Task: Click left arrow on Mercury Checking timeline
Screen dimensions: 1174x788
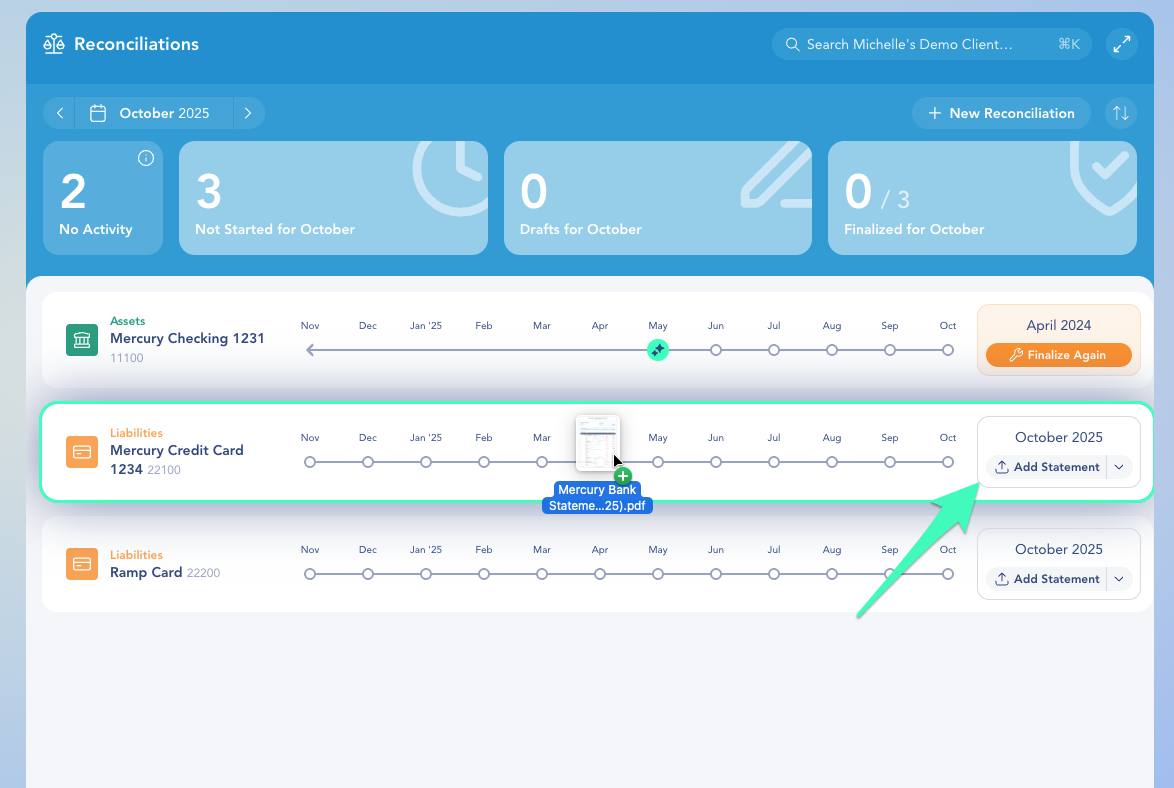Action: (x=311, y=350)
